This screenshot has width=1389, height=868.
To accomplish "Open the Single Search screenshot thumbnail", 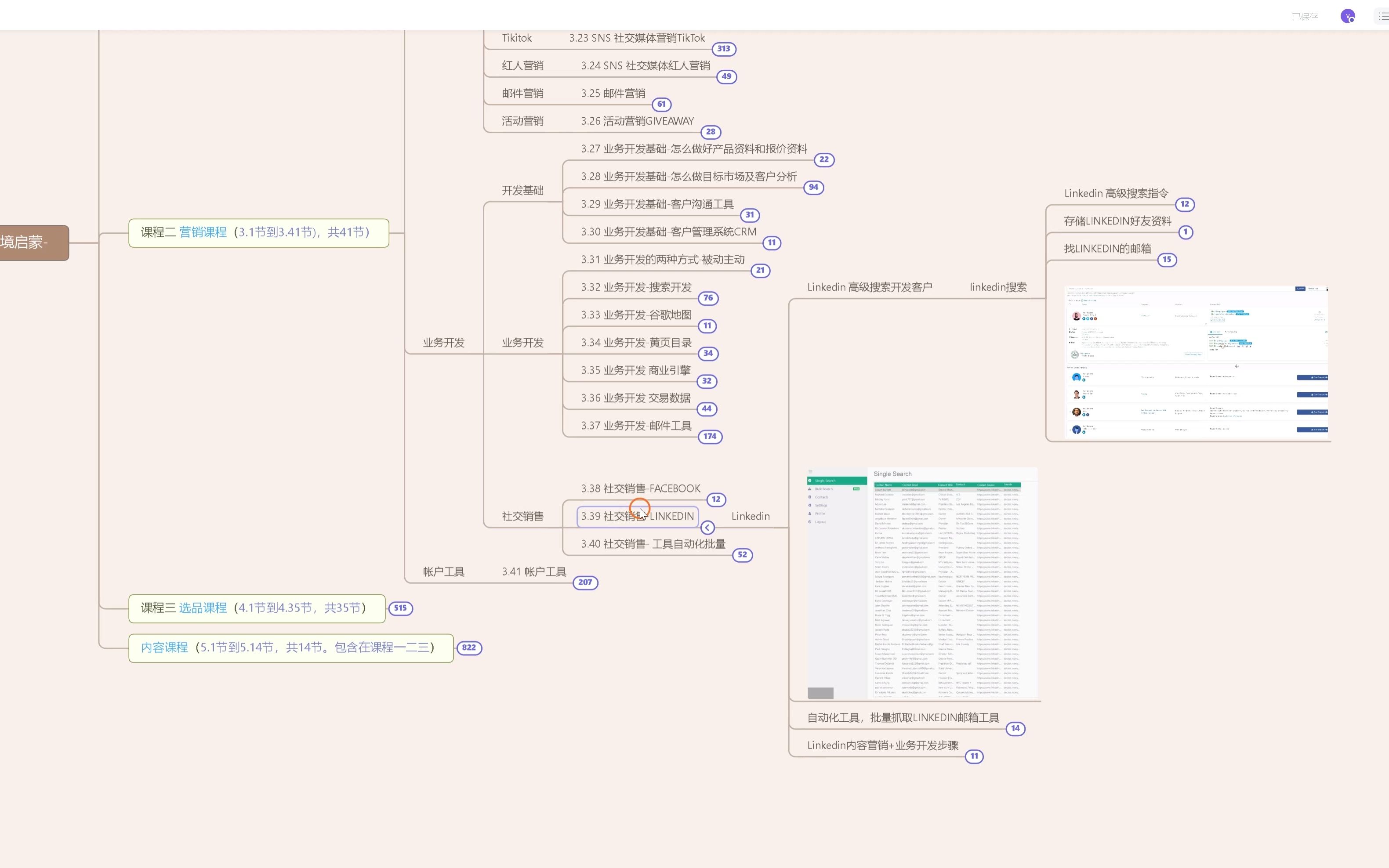I will tap(922, 583).
